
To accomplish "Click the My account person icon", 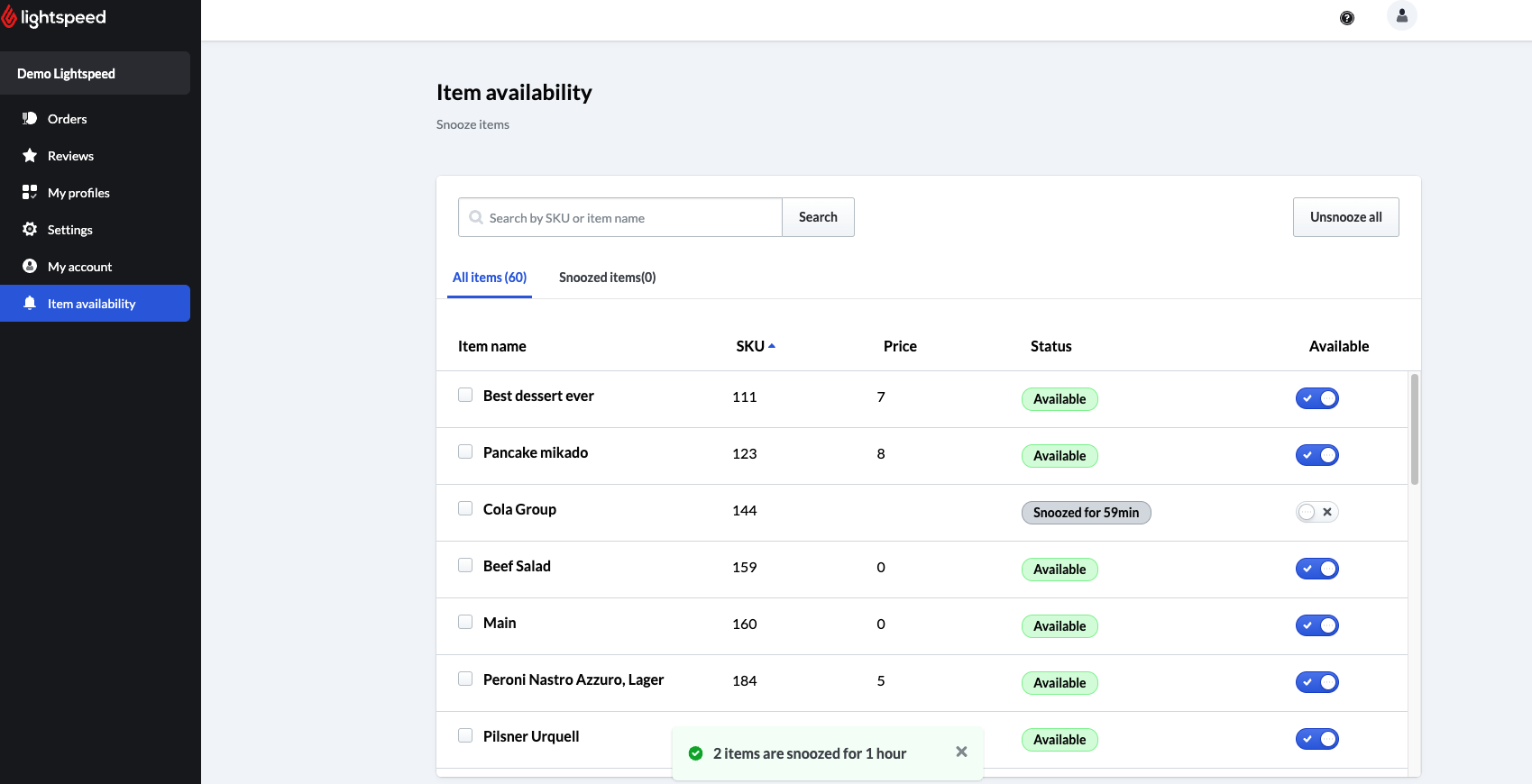I will coord(30,267).
